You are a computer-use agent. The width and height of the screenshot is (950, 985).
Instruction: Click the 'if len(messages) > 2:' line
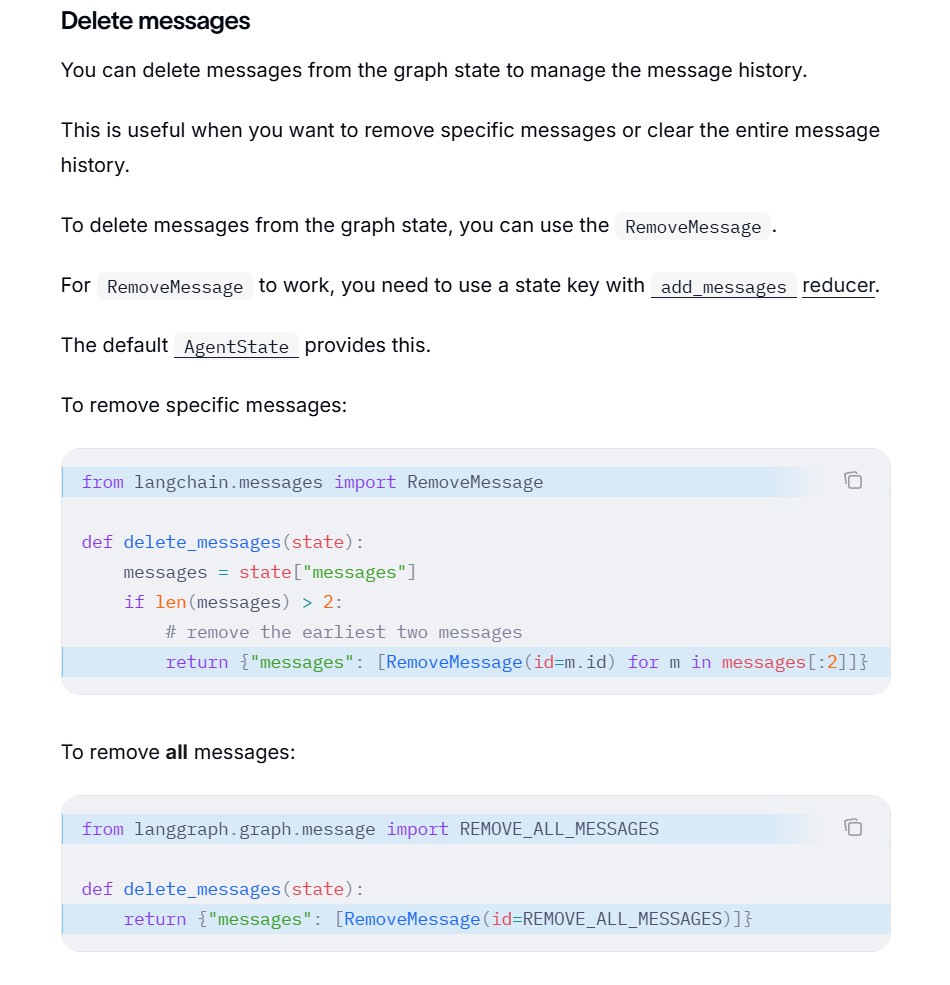pos(232,602)
